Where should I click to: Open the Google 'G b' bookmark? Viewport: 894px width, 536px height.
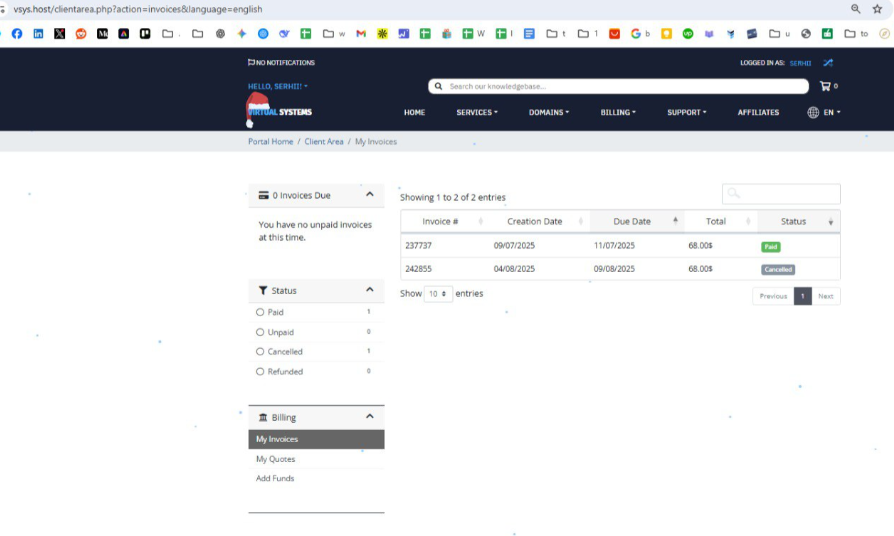(640, 34)
